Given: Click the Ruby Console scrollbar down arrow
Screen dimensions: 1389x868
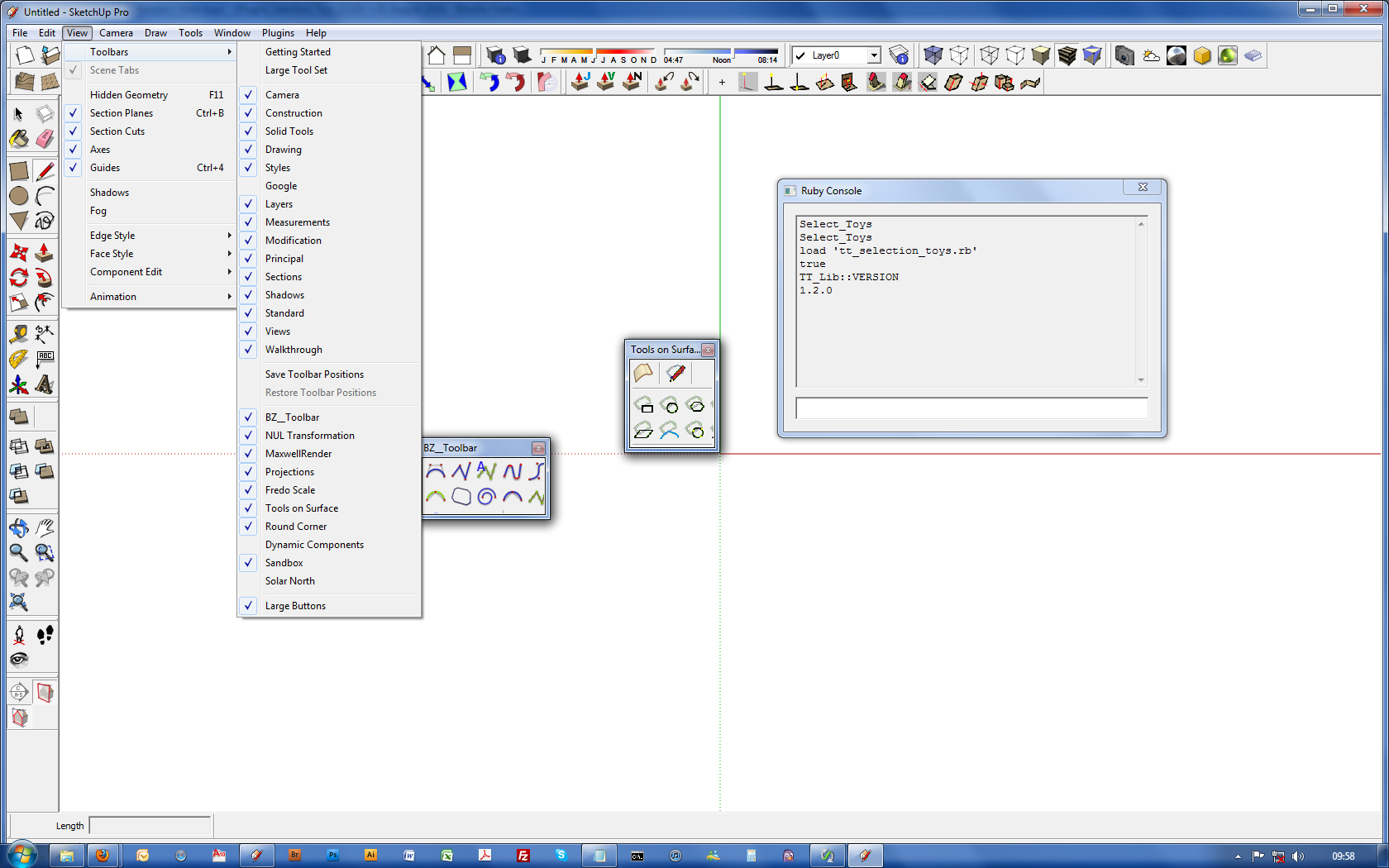Looking at the screenshot, I should [1141, 380].
